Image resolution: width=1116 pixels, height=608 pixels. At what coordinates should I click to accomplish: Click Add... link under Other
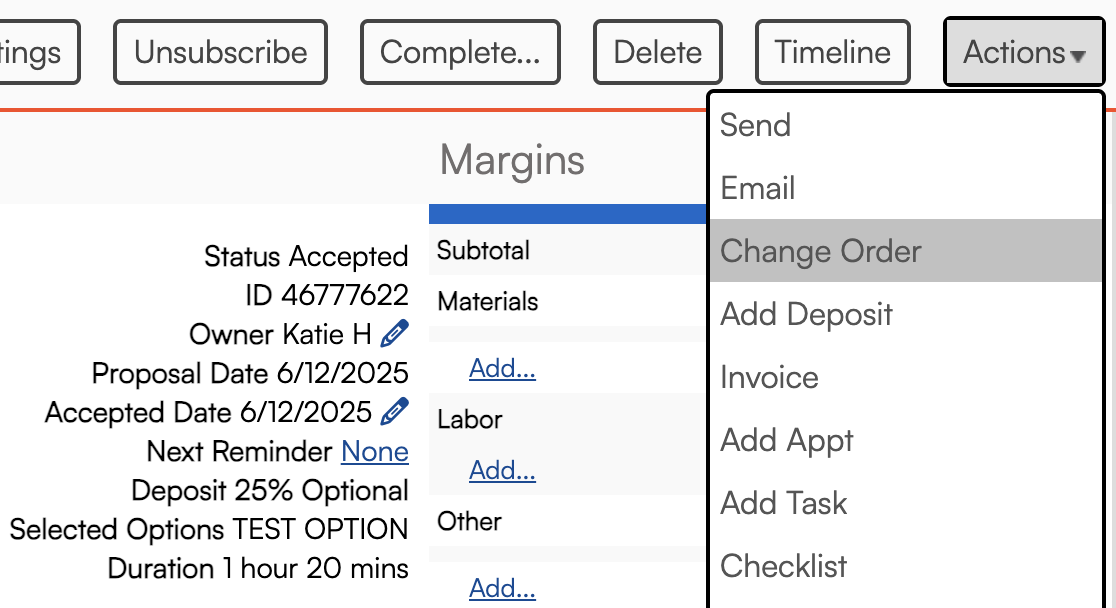(x=502, y=588)
